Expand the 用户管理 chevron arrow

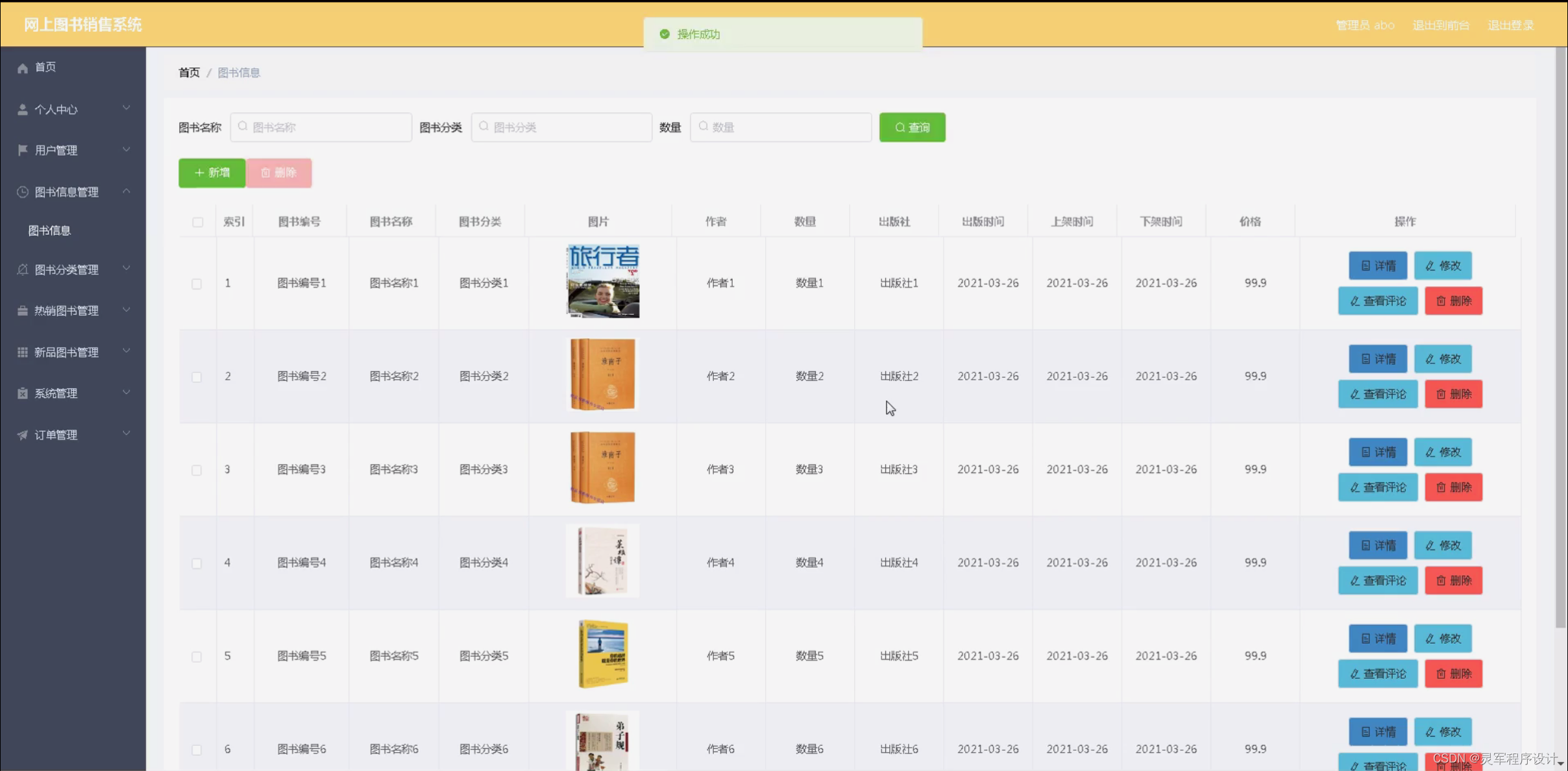[127, 150]
